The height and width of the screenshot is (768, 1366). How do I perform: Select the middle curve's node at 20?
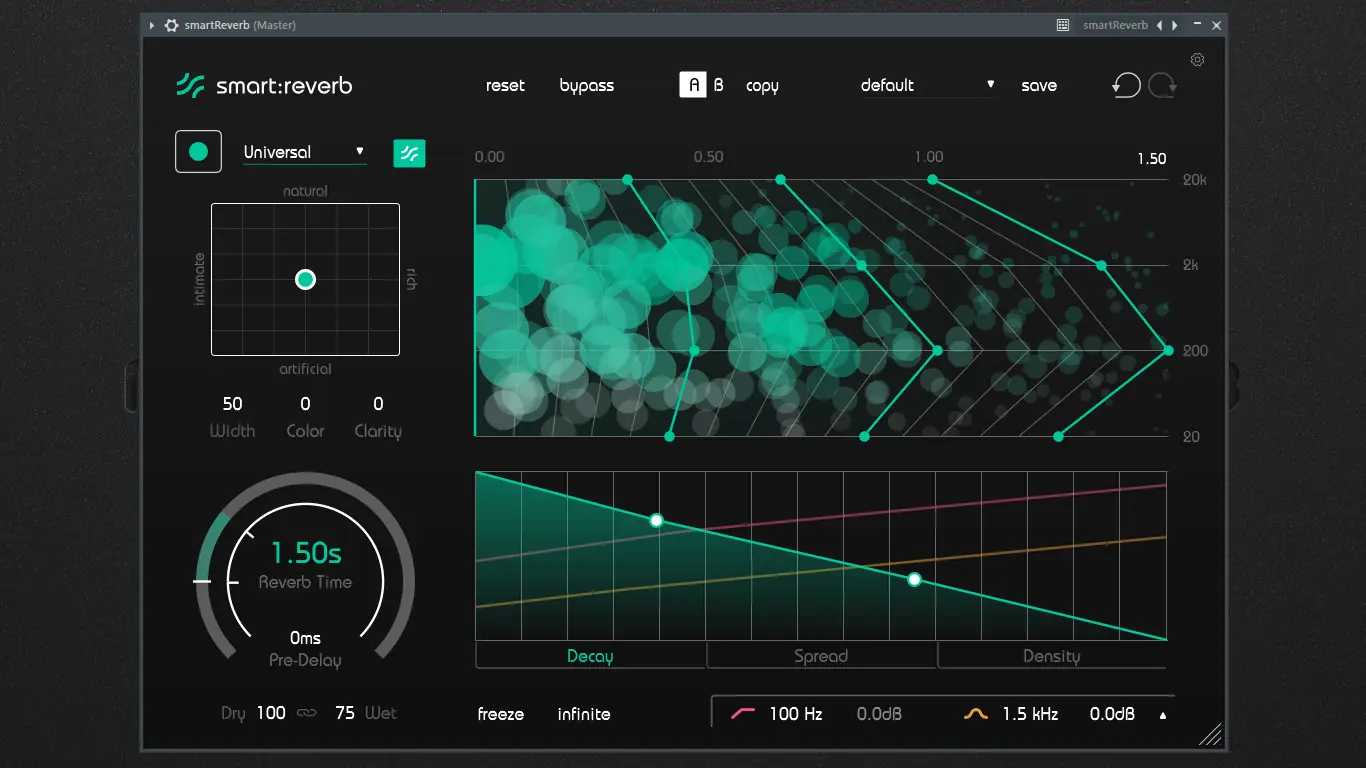pyautogui.click(x=865, y=437)
